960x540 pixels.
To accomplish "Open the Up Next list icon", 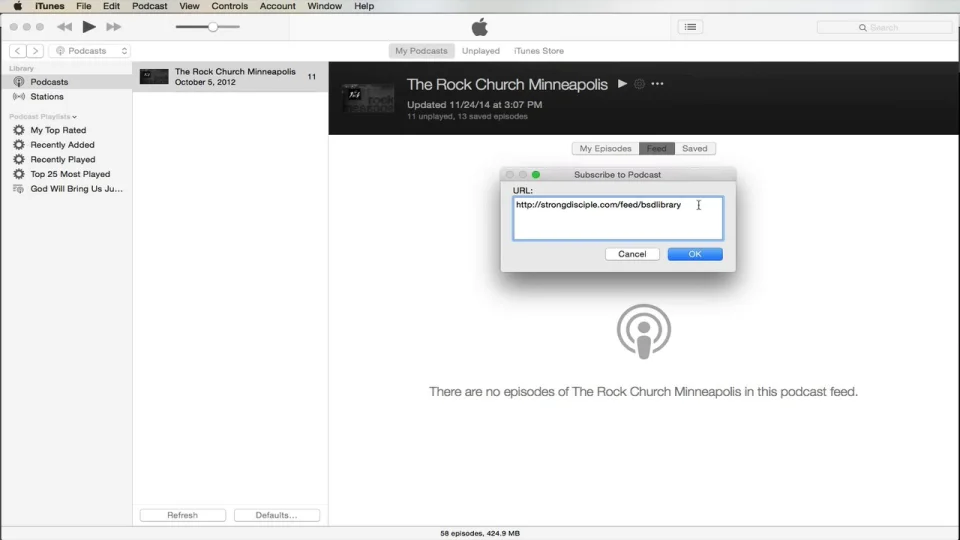I will click(x=690, y=27).
